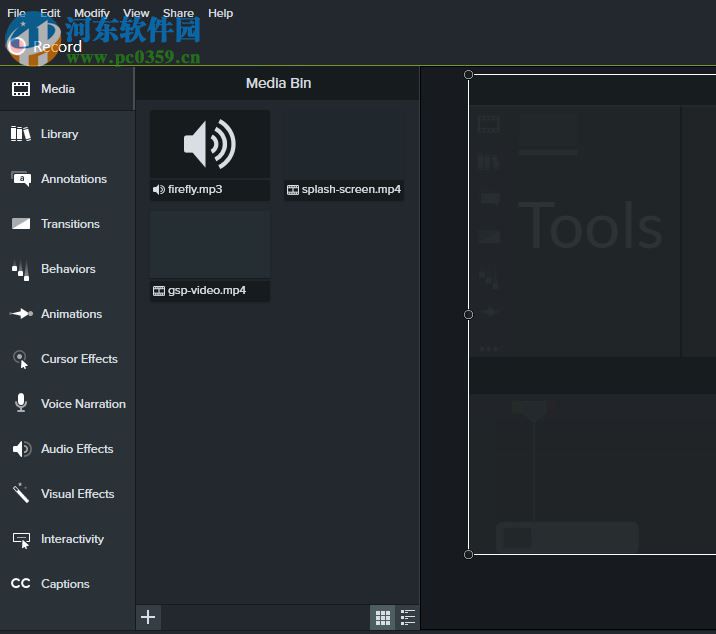The image size is (716, 634).
Task: Click the Transitions label
Action: pyautogui.click(x=70, y=224)
